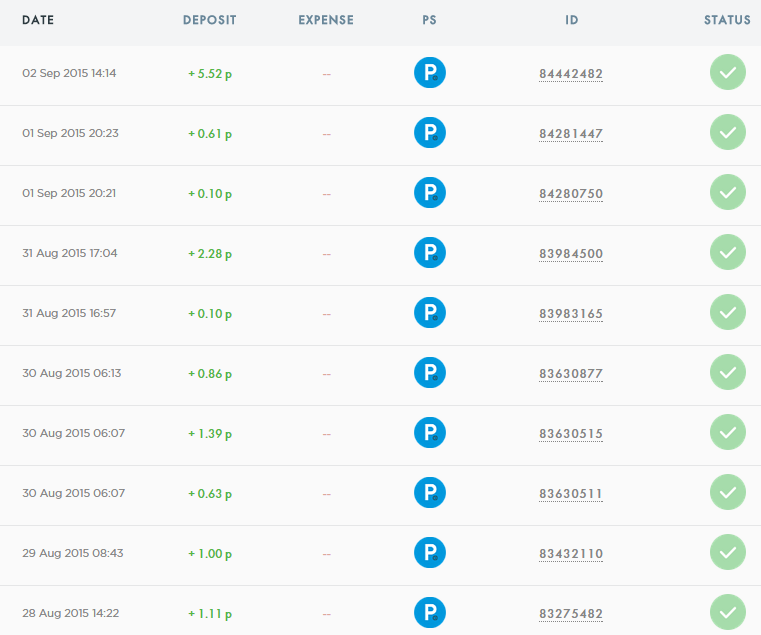Sort by the DATE column header

38,20
